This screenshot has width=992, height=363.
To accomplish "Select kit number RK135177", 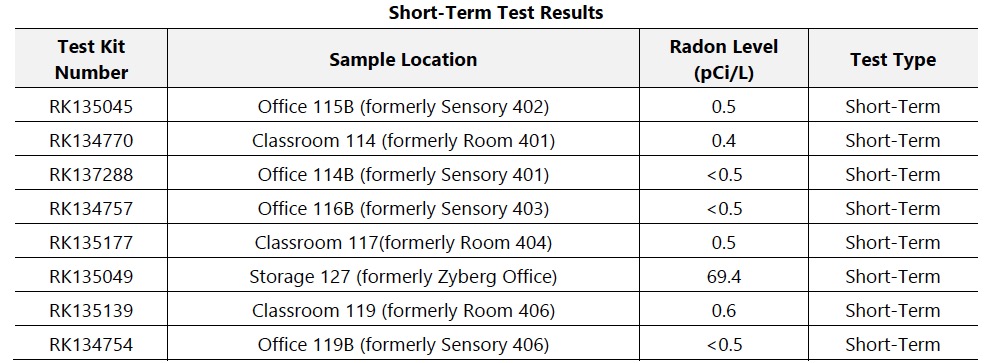I will 91,243.
